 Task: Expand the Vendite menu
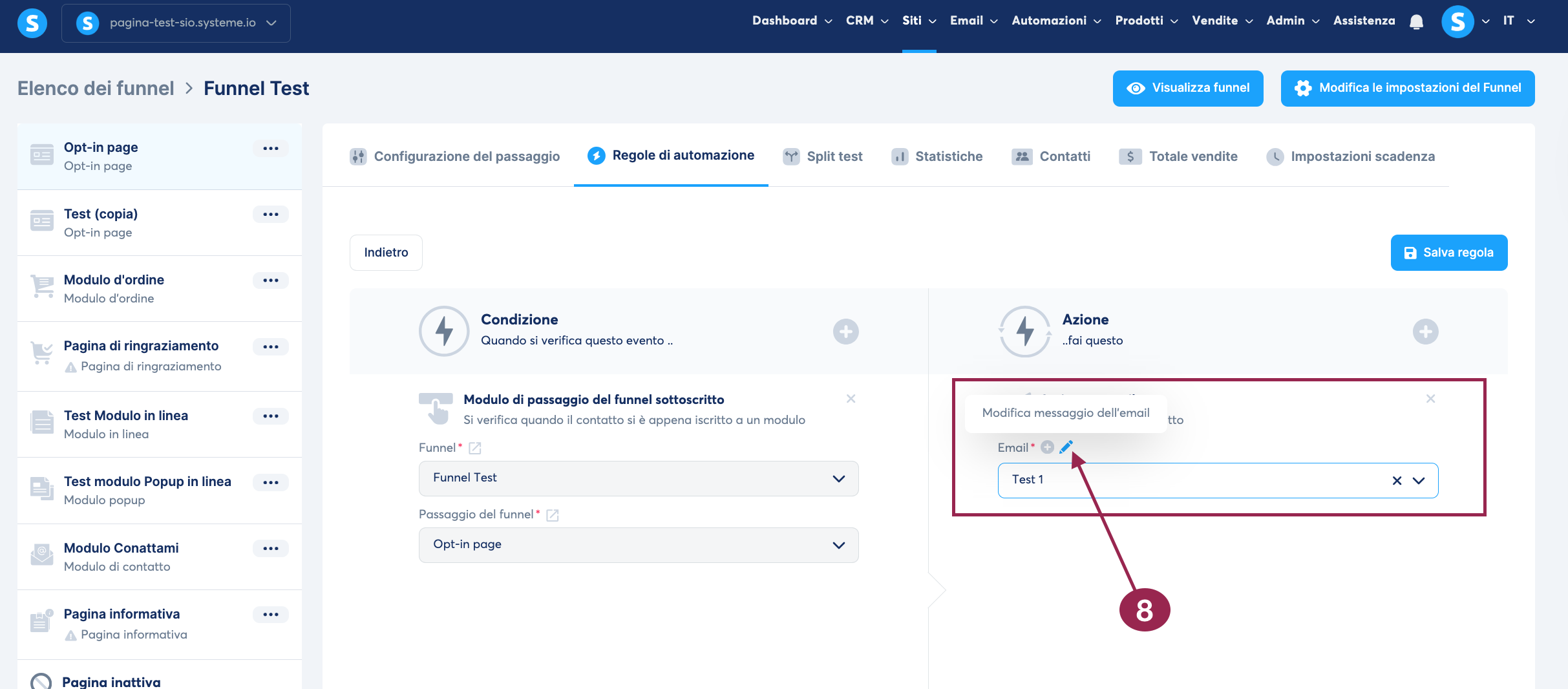point(1222,21)
